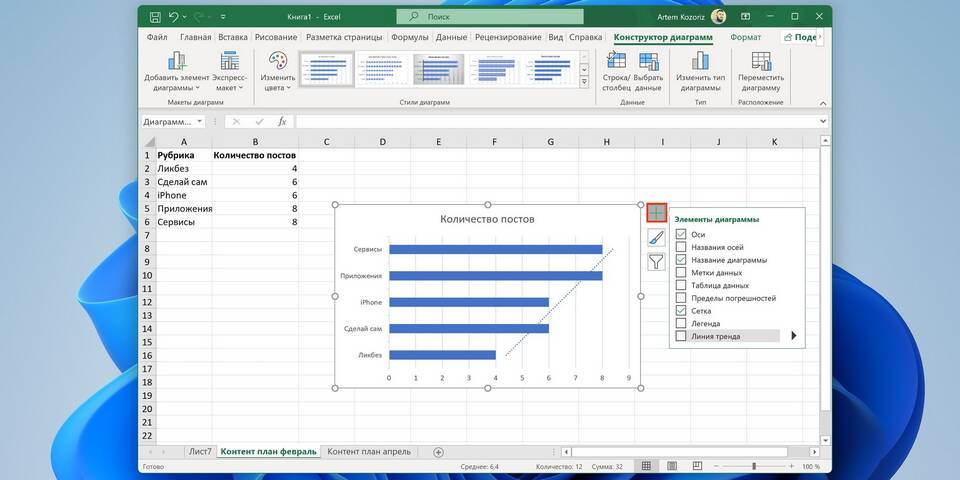This screenshot has width=960, height=480.
Task: Expand the Trendline (Линия тренда) submenu arrow
Action: [794, 336]
